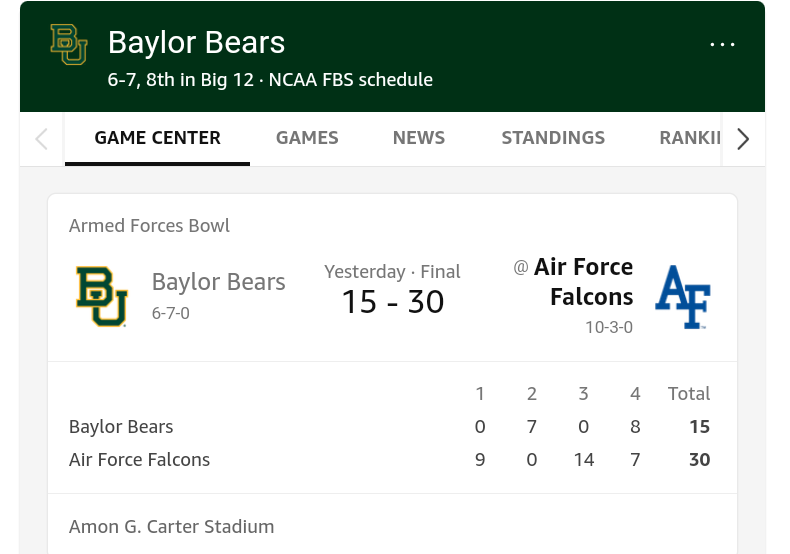The width and height of the screenshot is (790, 554).
Task: Open the News tab
Action: pyautogui.click(x=418, y=138)
